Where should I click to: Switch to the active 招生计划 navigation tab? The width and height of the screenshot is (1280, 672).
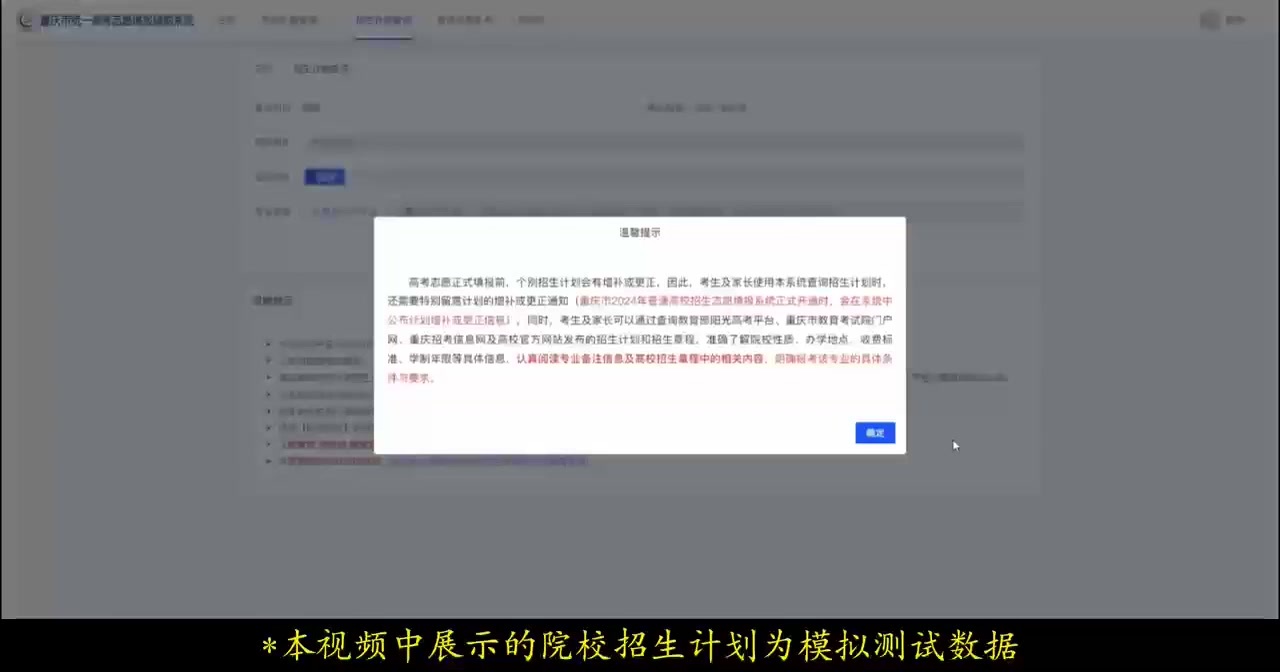click(x=383, y=19)
